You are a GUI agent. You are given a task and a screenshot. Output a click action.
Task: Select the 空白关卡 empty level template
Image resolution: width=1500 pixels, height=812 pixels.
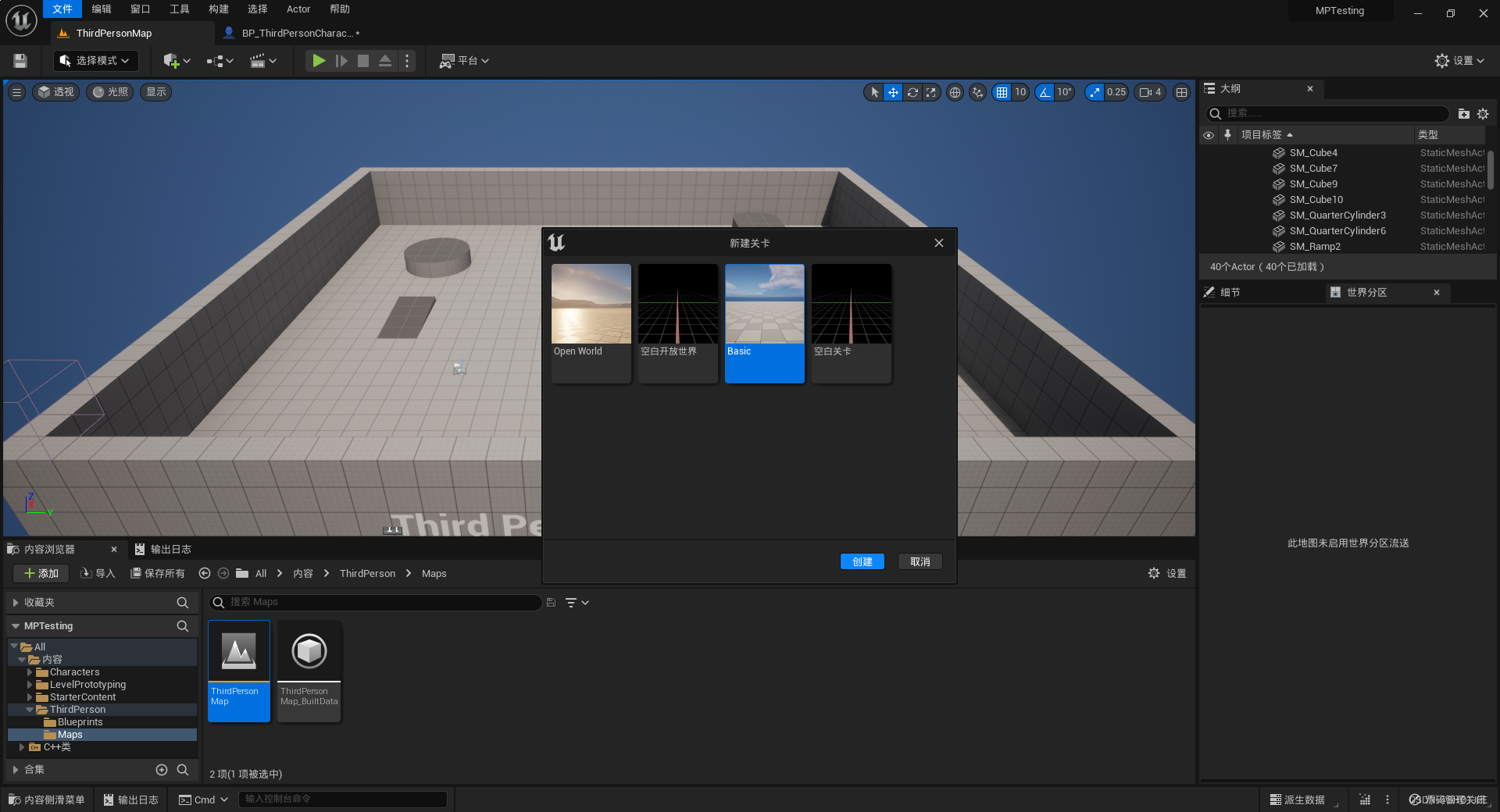click(x=852, y=322)
